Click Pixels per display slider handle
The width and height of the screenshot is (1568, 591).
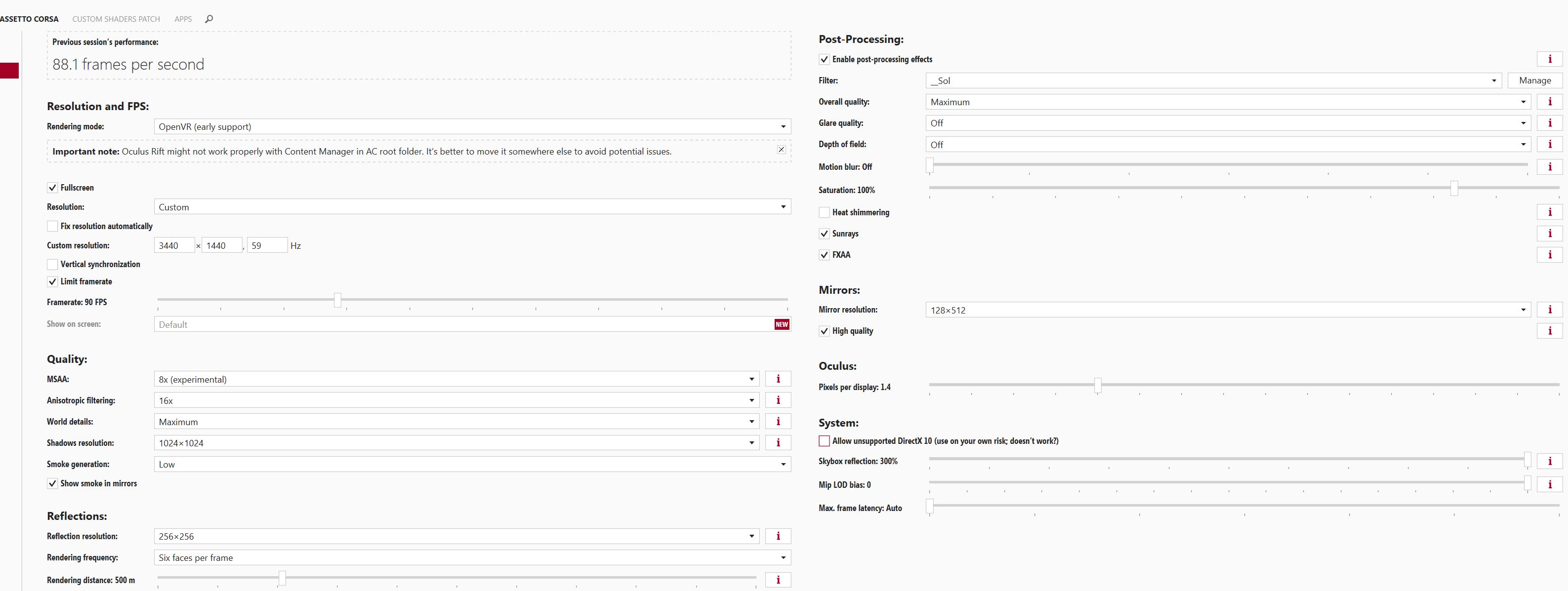click(x=1098, y=385)
